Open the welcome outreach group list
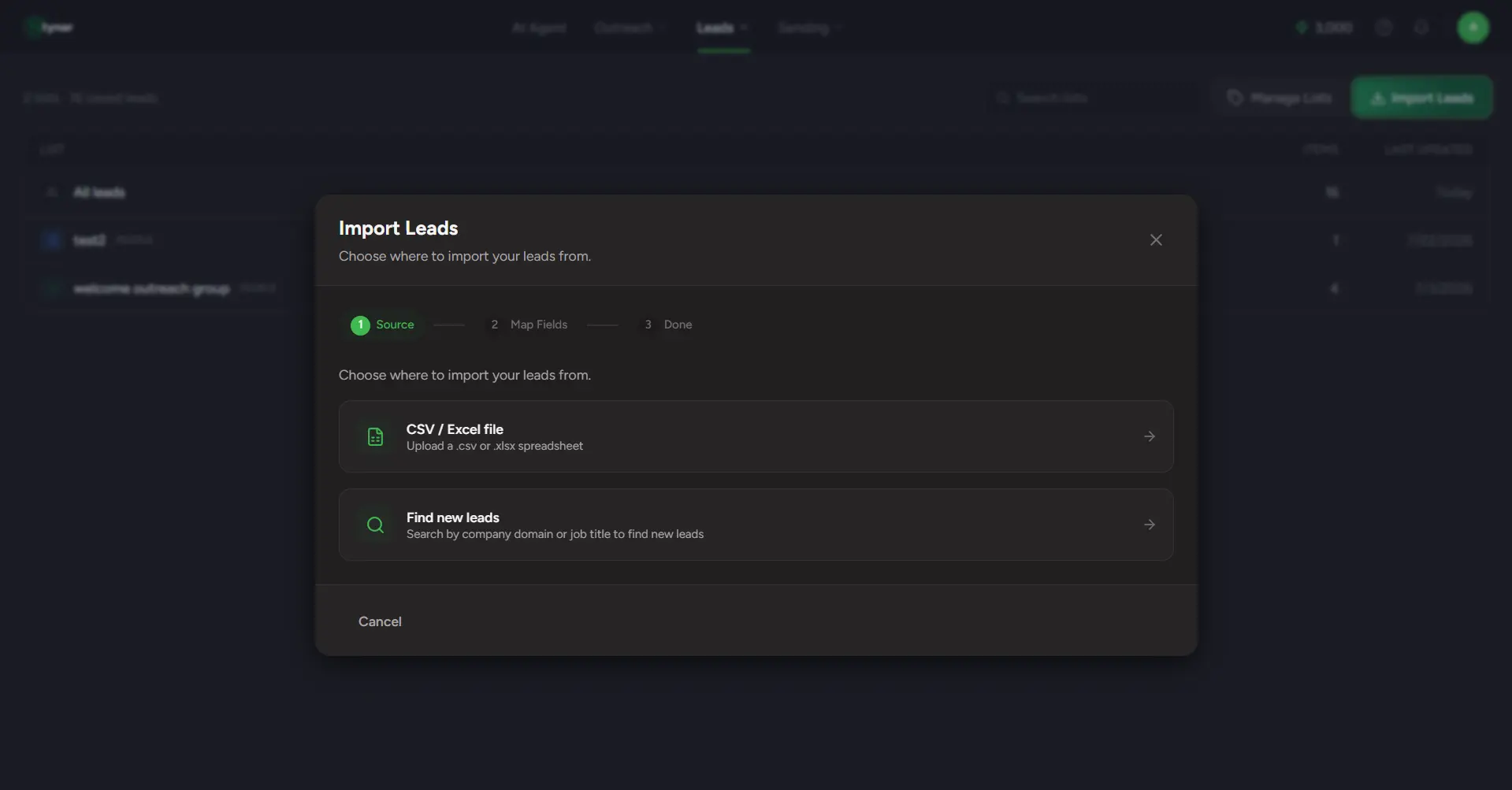1512x790 pixels. click(x=756, y=288)
